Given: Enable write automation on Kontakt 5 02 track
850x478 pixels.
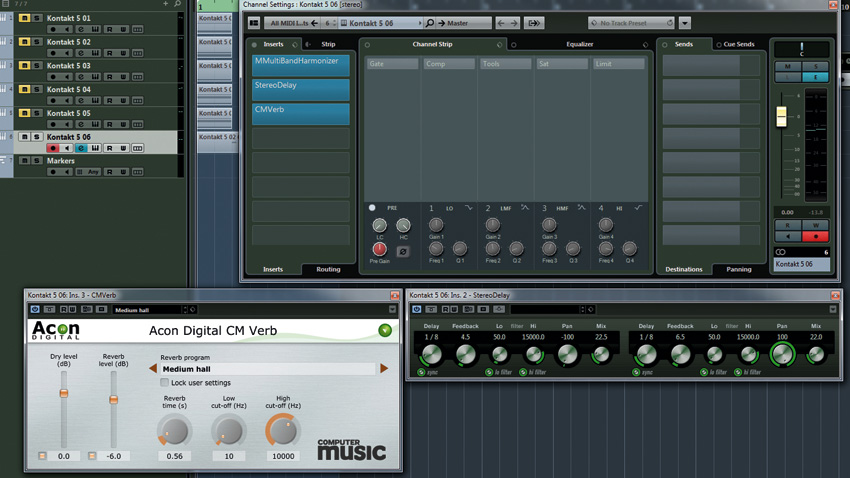Looking at the screenshot, I should click(x=124, y=53).
